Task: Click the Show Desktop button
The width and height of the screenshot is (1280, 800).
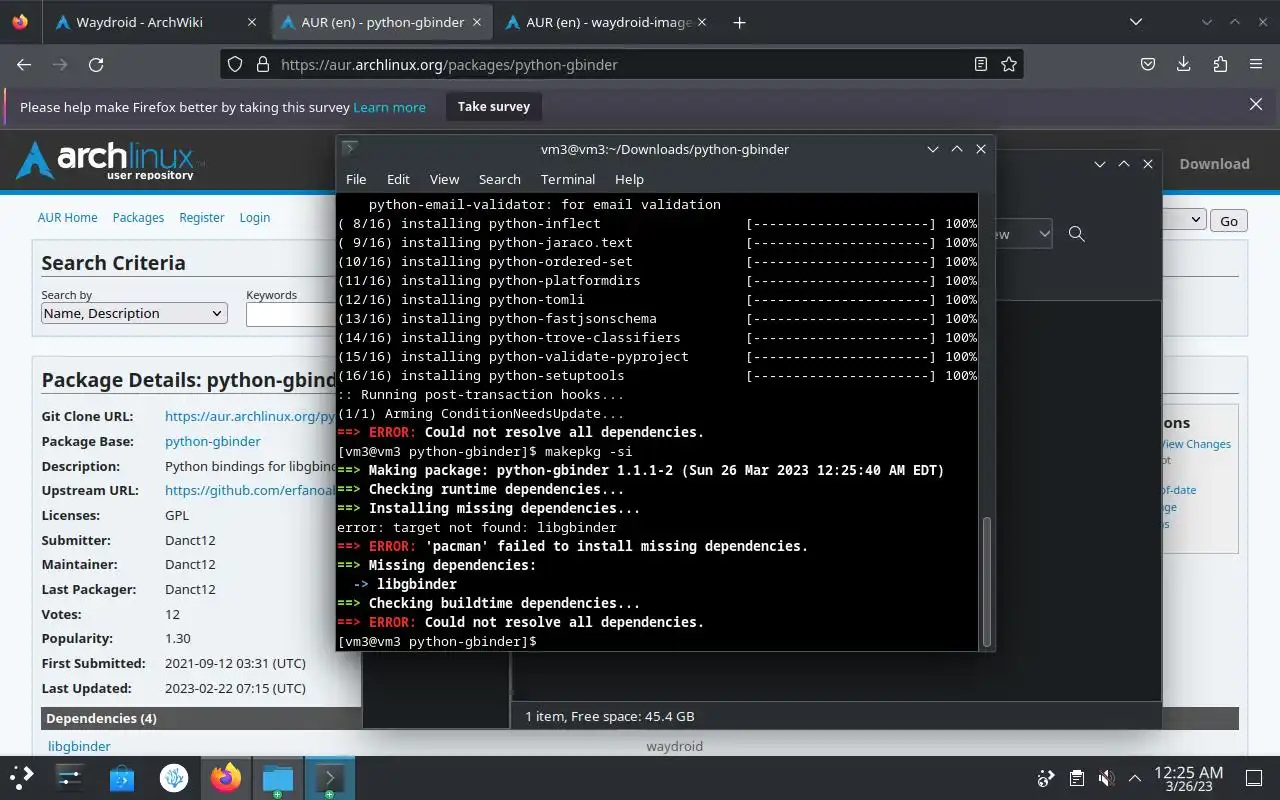Action: coord(1254,778)
